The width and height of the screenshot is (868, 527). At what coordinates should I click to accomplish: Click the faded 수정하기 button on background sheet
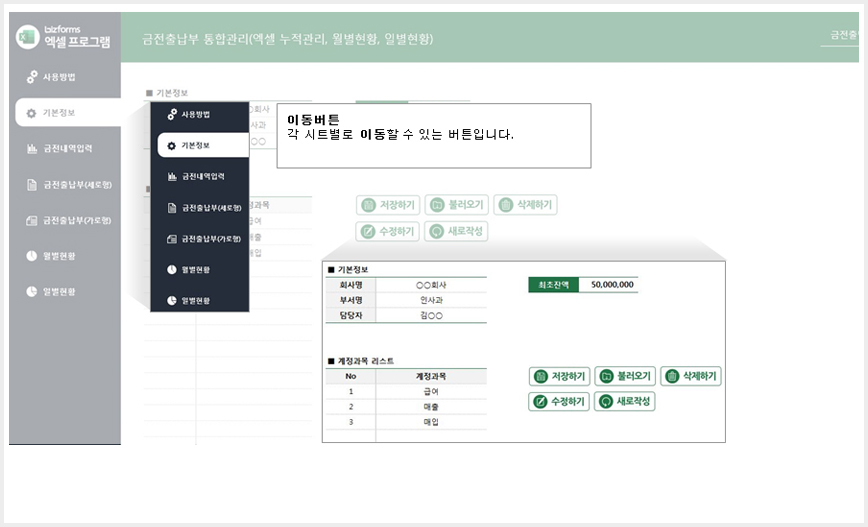[x=388, y=231]
